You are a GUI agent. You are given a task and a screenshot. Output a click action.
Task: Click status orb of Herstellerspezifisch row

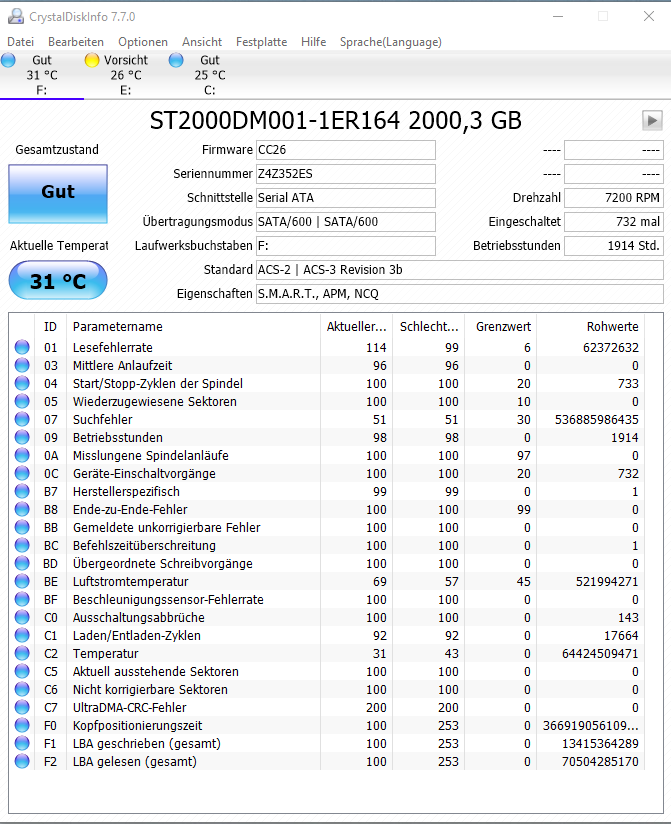point(22,491)
